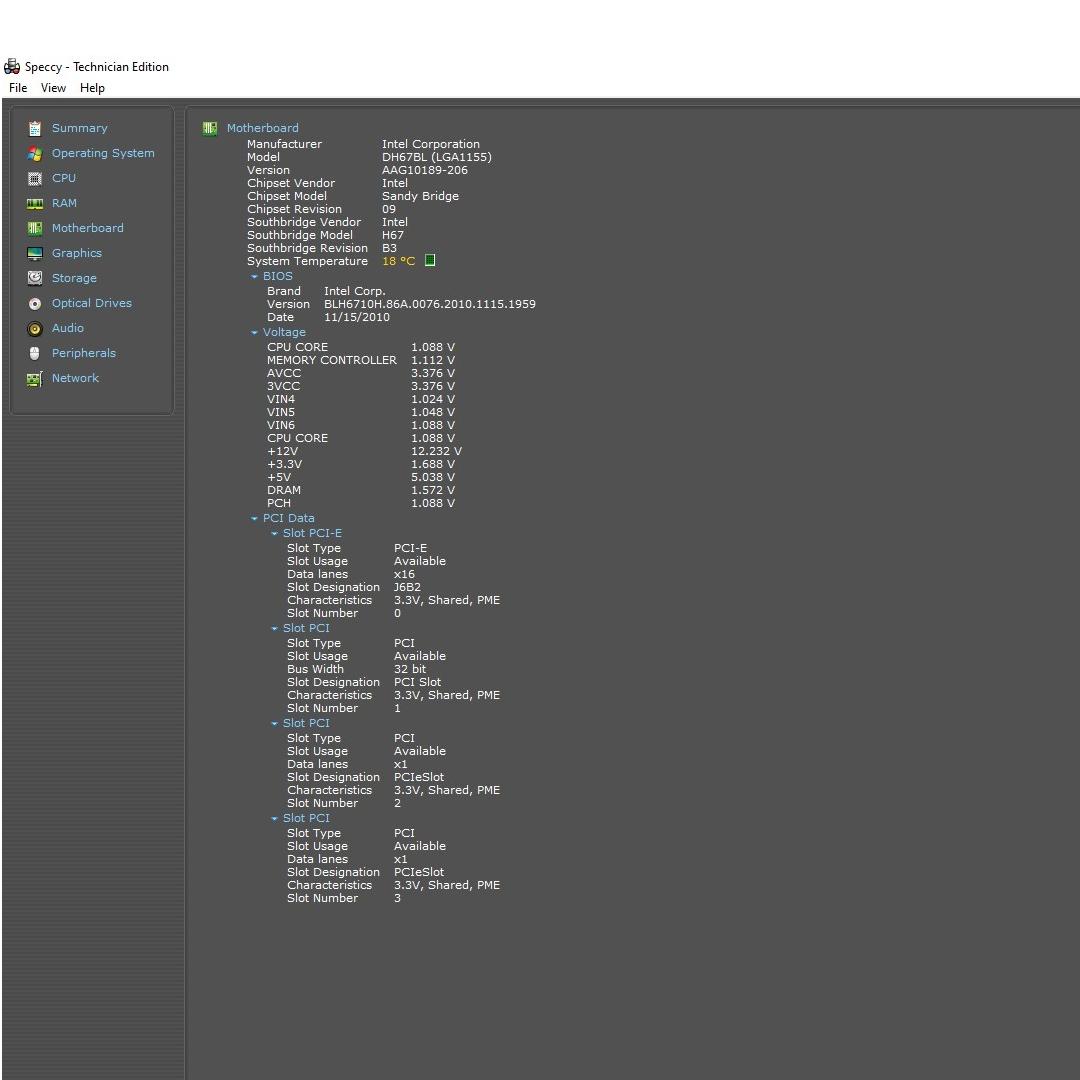Open the View menu
Image resolution: width=1080 pixels, height=1080 pixels.
click(x=53, y=88)
